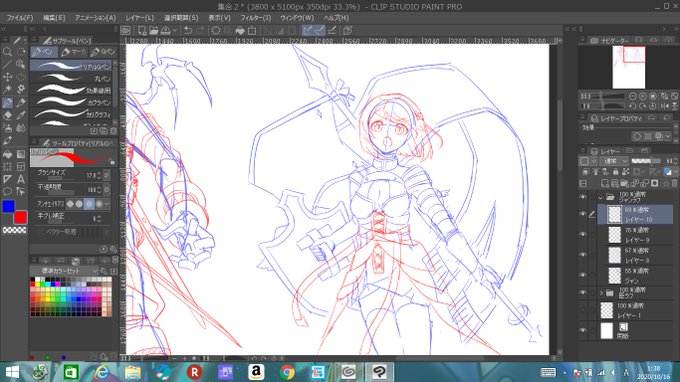The width and height of the screenshot is (680, 382).
Task: Select the Eyedropper tool
Action: (21, 115)
